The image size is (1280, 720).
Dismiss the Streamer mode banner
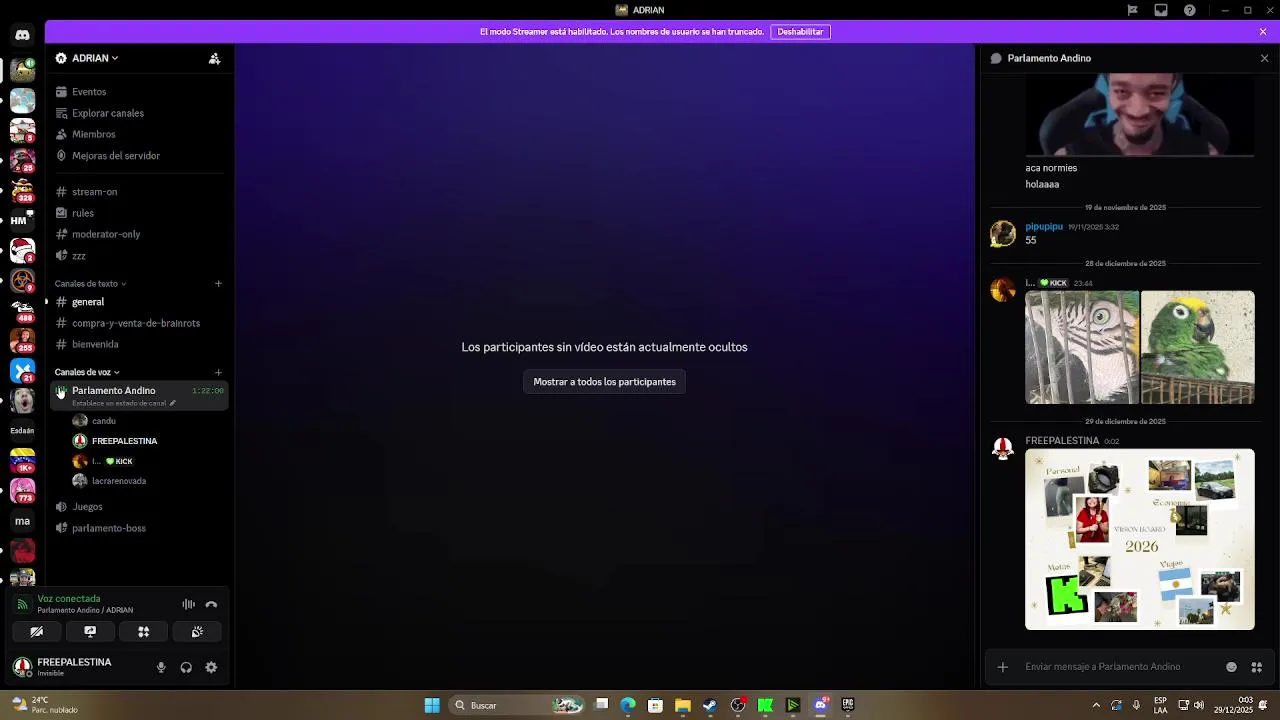[x=1263, y=32]
